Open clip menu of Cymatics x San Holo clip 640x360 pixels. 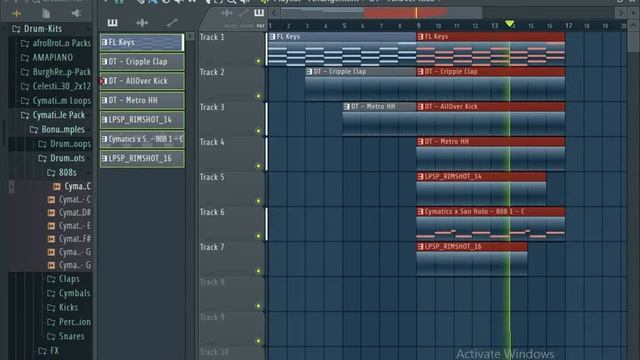pos(420,212)
